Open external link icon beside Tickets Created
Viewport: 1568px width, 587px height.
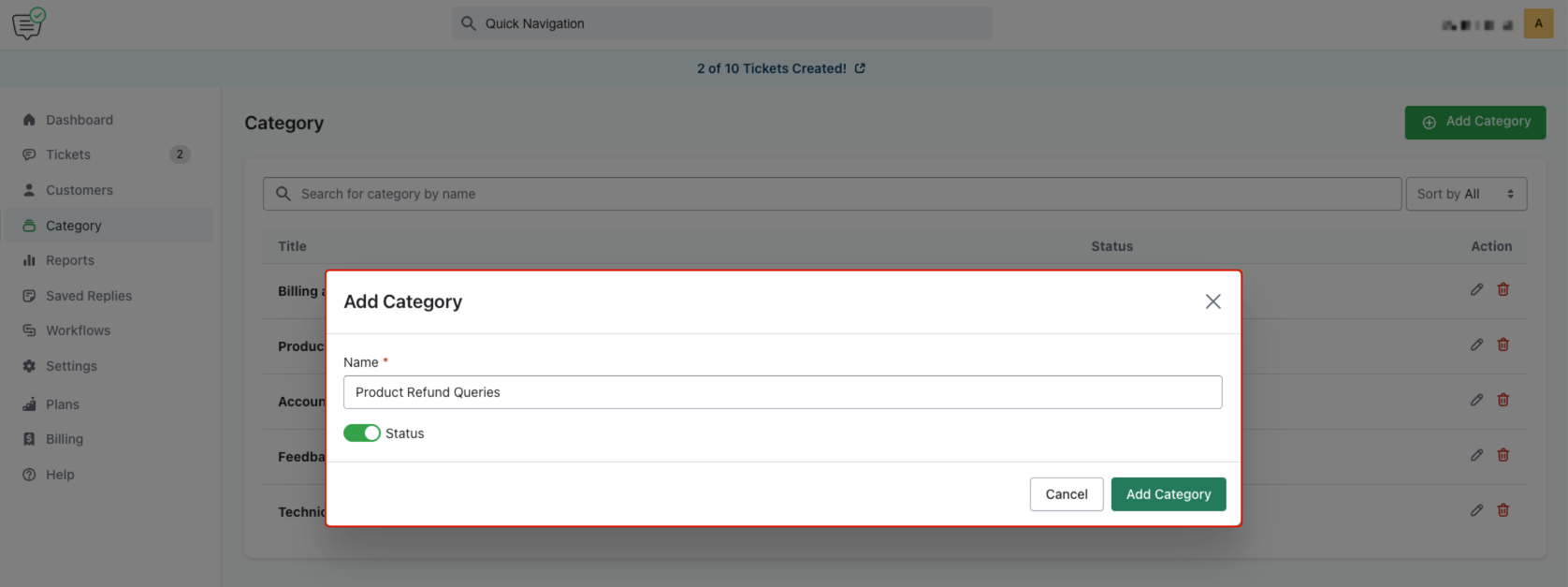[860, 68]
